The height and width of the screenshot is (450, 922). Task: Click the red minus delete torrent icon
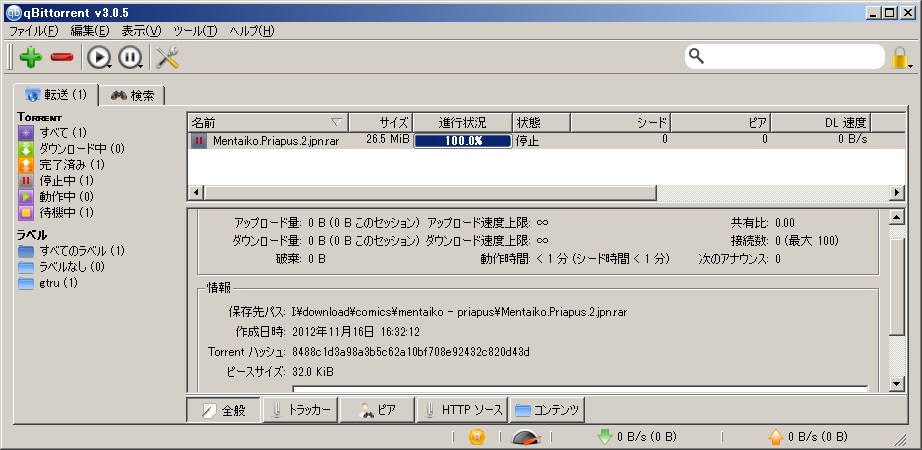click(x=62, y=57)
